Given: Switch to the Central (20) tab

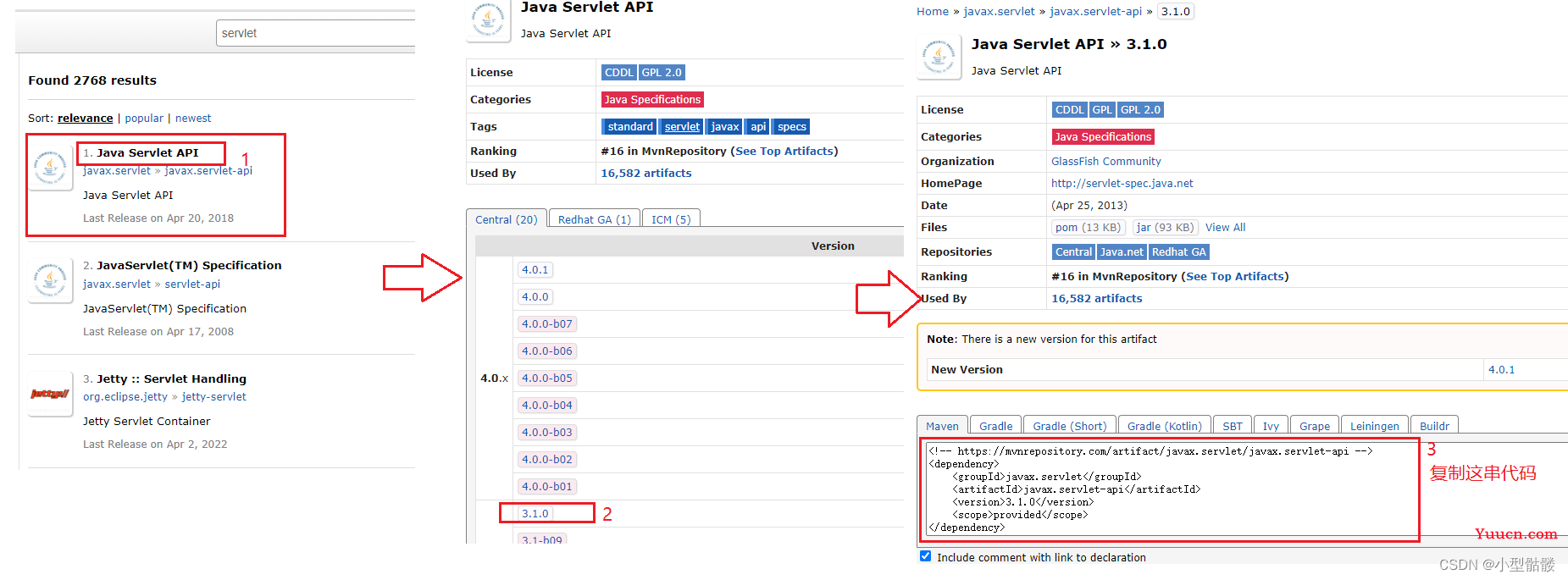Looking at the screenshot, I should pyautogui.click(x=507, y=219).
